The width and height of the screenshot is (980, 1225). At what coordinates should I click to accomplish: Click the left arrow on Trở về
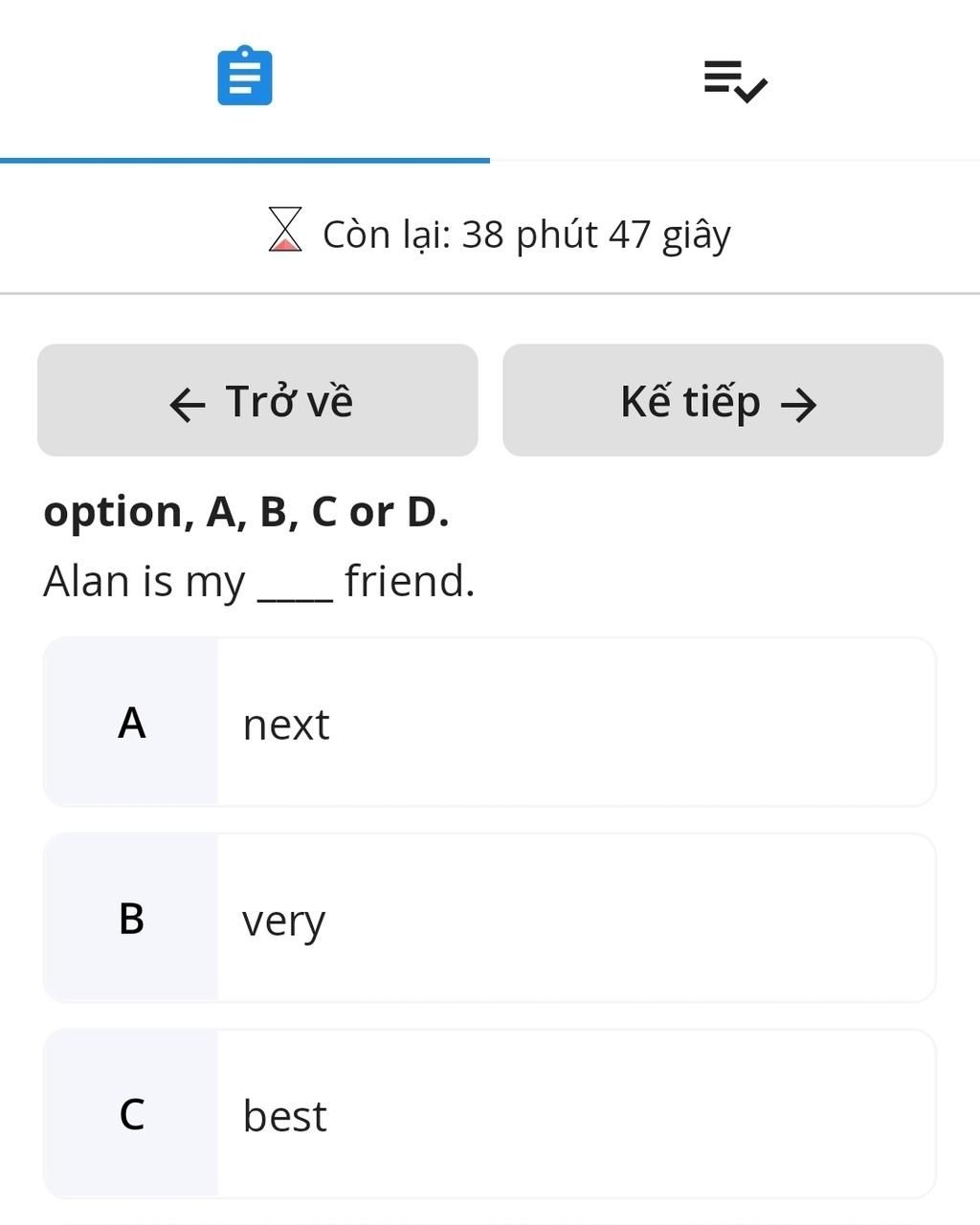(x=188, y=404)
